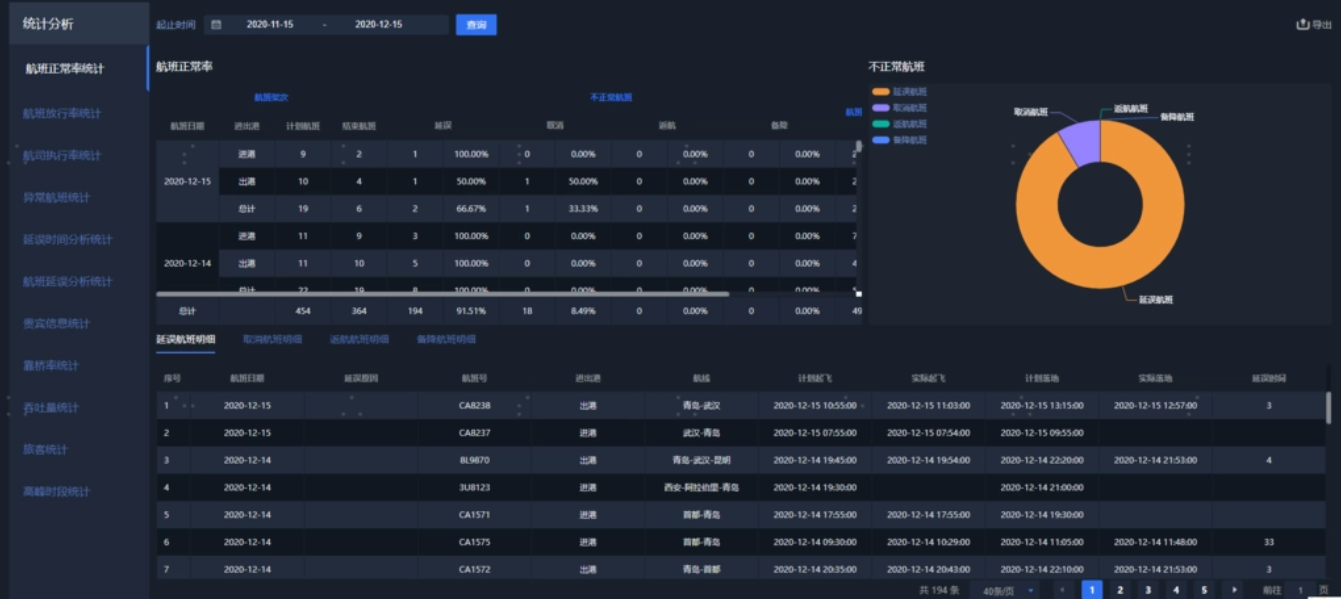Click the 计划起飞 column header

pyautogui.click(x=814, y=379)
